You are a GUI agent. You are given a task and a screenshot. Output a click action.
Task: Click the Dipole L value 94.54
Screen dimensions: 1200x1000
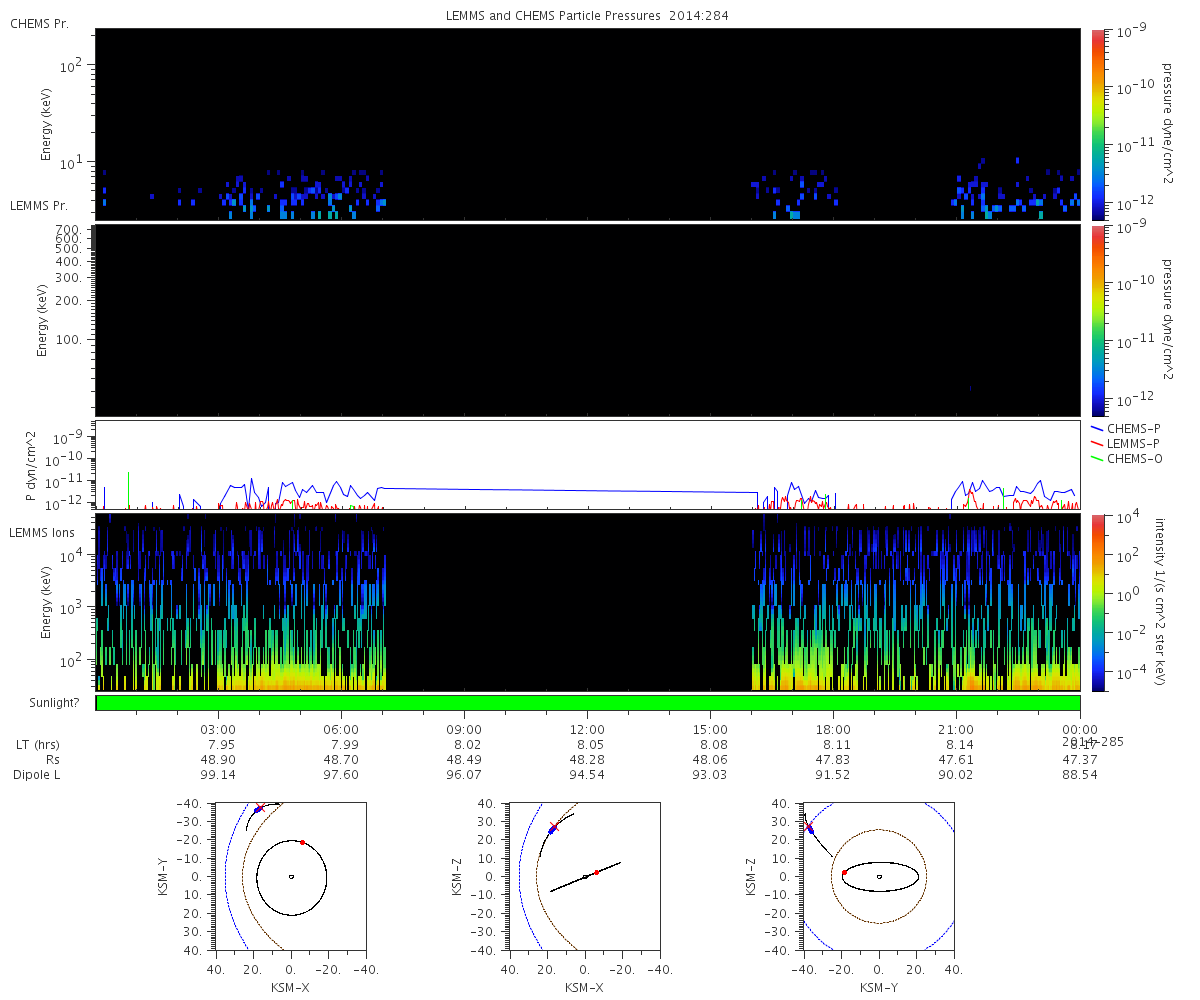[587, 775]
